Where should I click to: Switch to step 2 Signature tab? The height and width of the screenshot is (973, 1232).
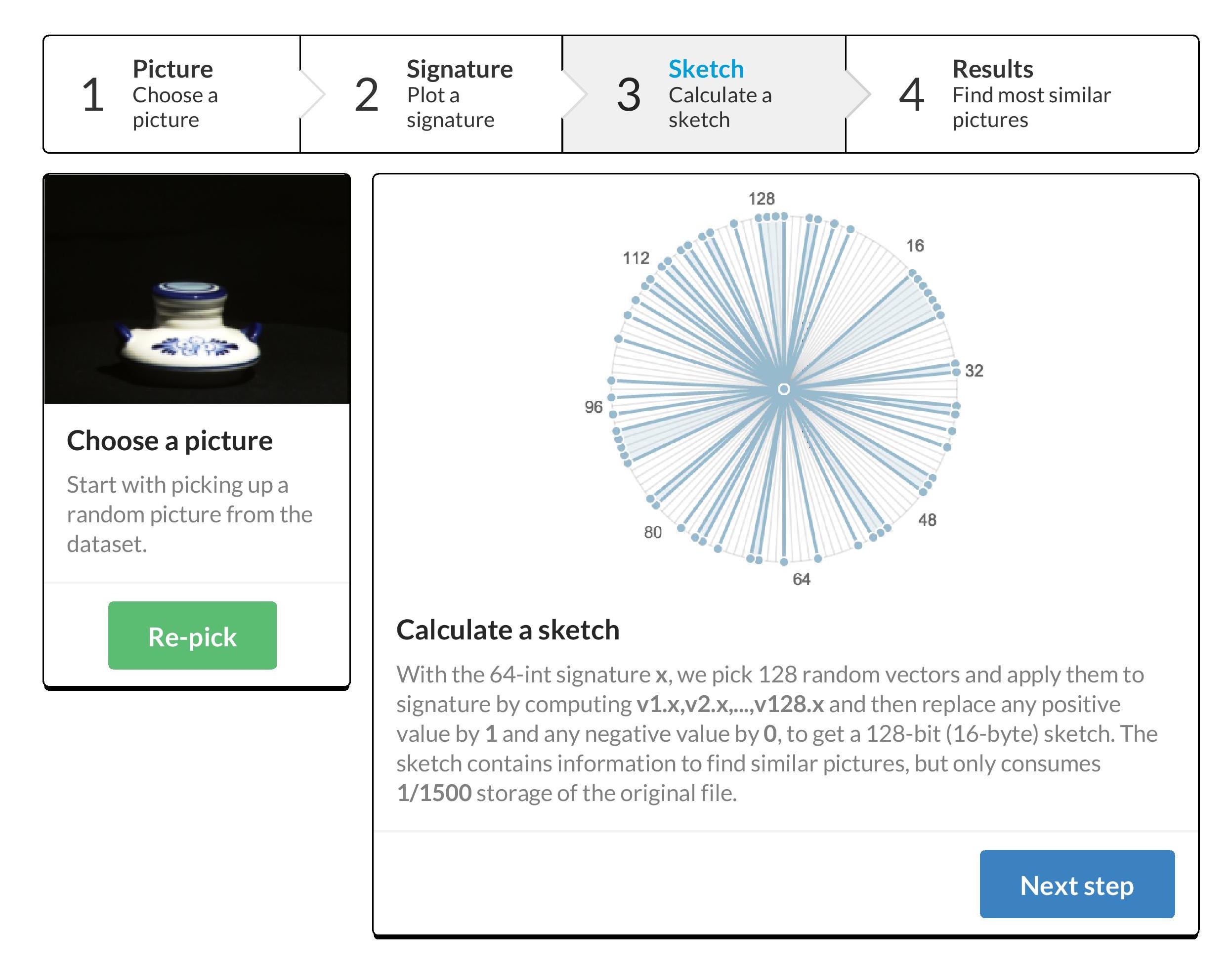click(x=431, y=94)
